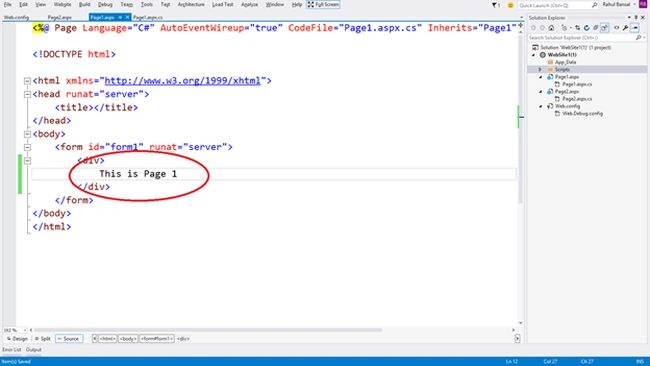Click the Sync with Active Document icon

click(577, 28)
